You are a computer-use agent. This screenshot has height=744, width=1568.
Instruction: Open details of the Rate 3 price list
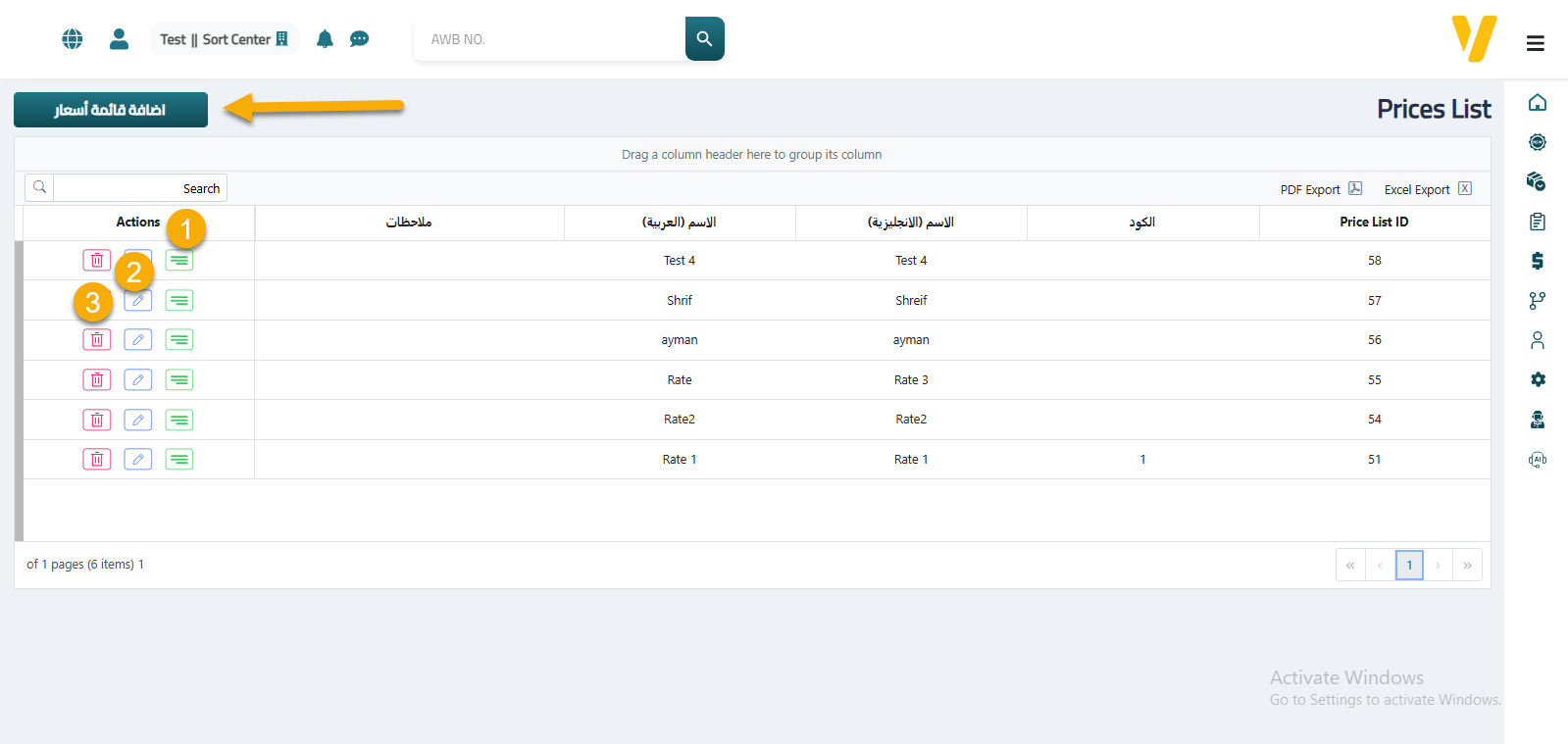coord(179,379)
